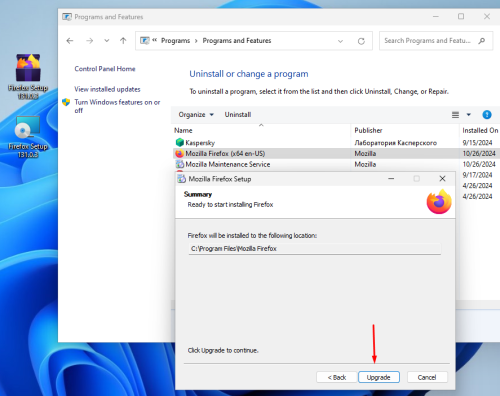This screenshot has width=500, height=396.
Task: Click the search magnifier icon
Action: click(481, 41)
